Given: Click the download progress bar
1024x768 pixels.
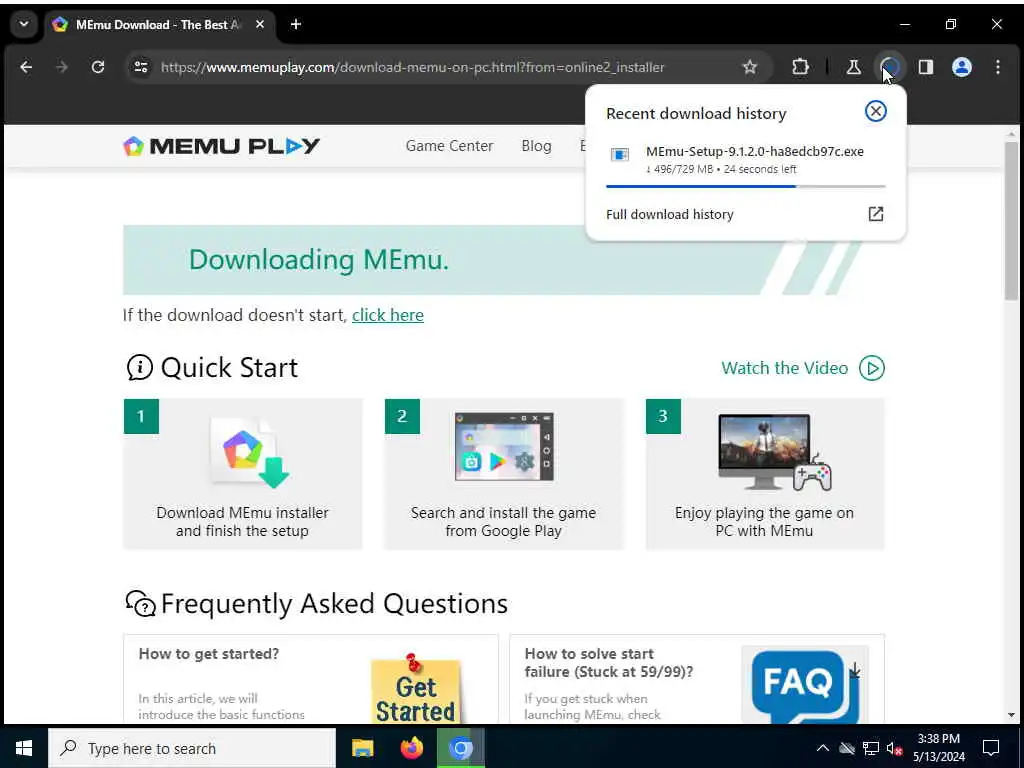Looking at the screenshot, I should point(745,186).
